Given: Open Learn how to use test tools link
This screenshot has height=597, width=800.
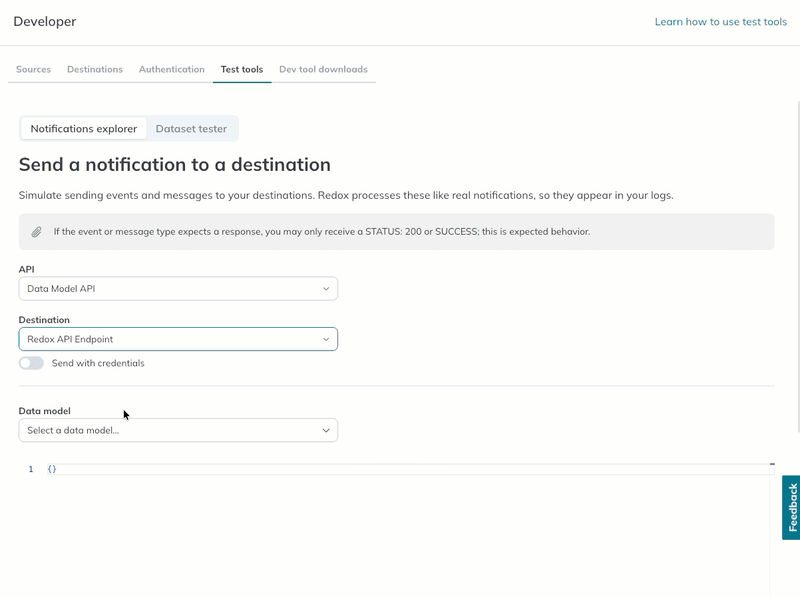Looking at the screenshot, I should 720,22.
